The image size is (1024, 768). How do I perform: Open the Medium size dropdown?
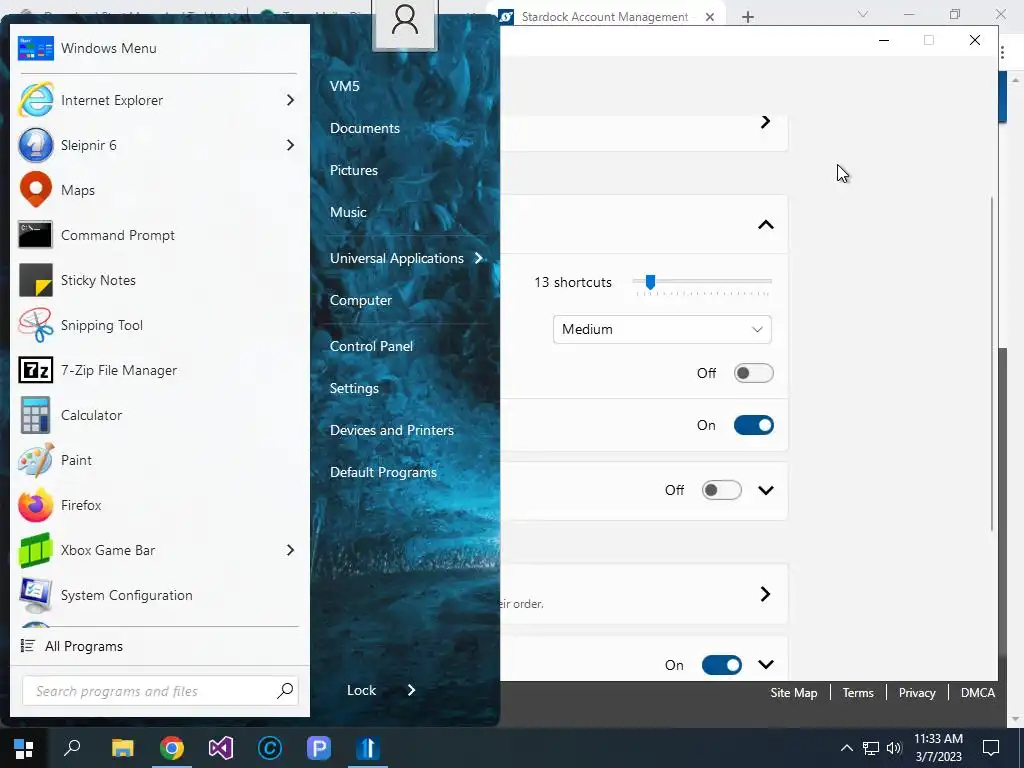(662, 329)
